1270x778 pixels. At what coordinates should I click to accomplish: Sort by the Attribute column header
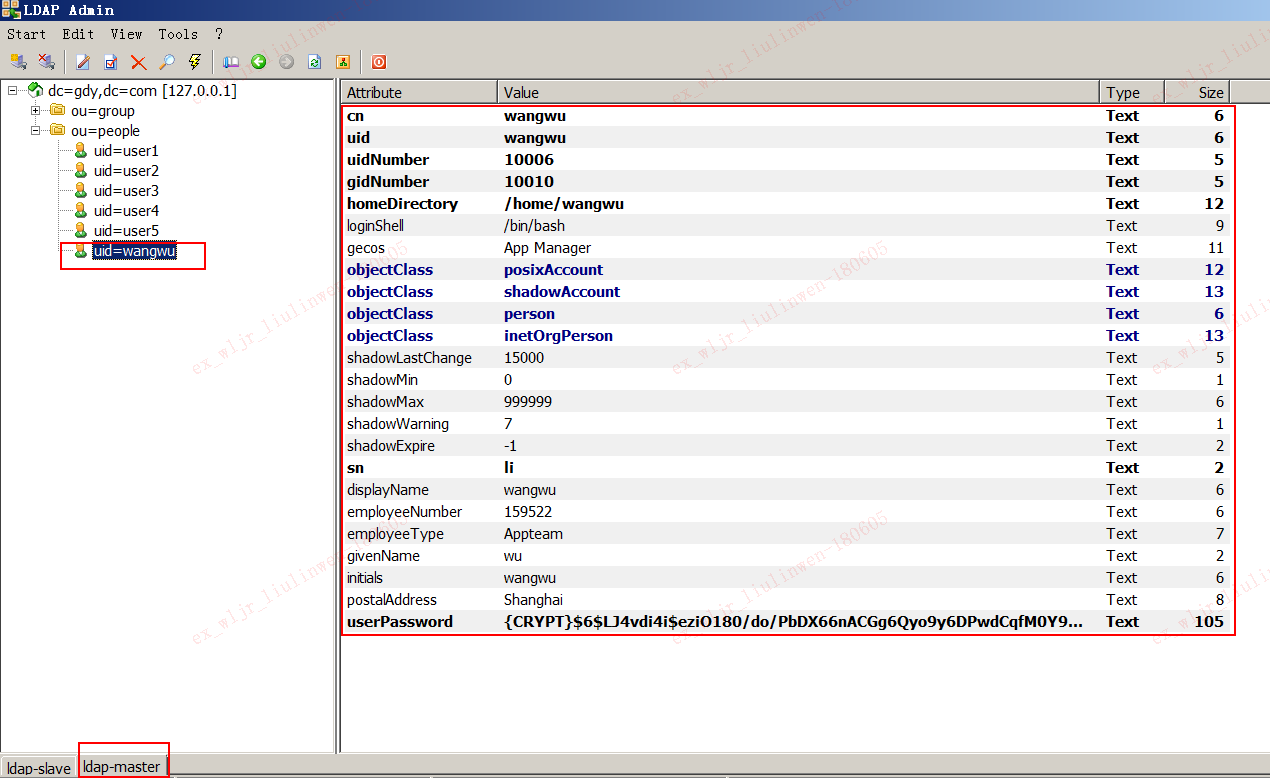point(418,92)
